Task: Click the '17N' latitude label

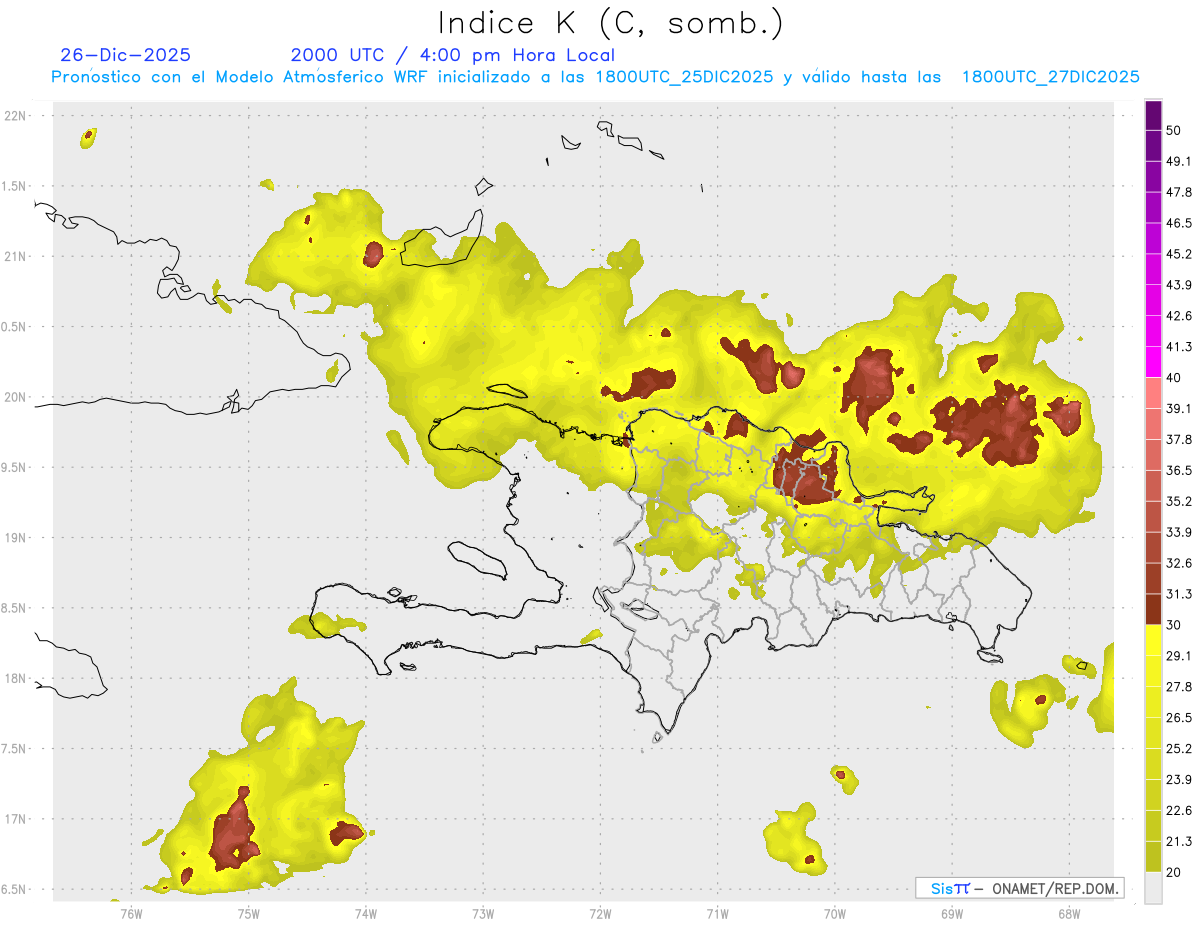Action: (x=16, y=819)
